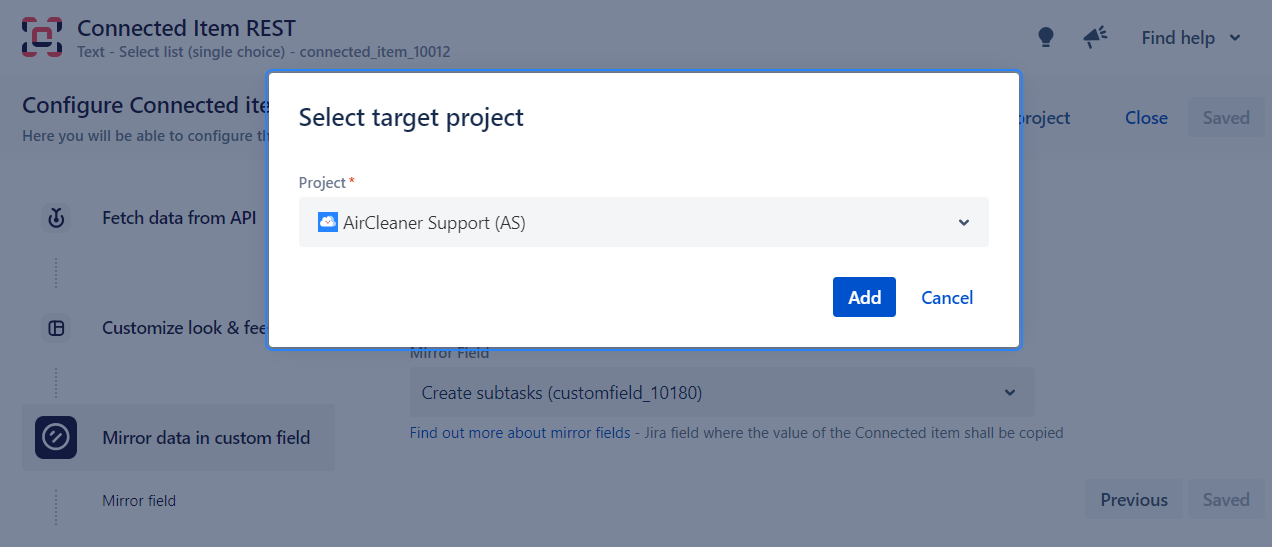Image resolution: width=1272 pixels, height=547 pixels.
Task: Click the Mirror data step icon
Action: [56, 438]
